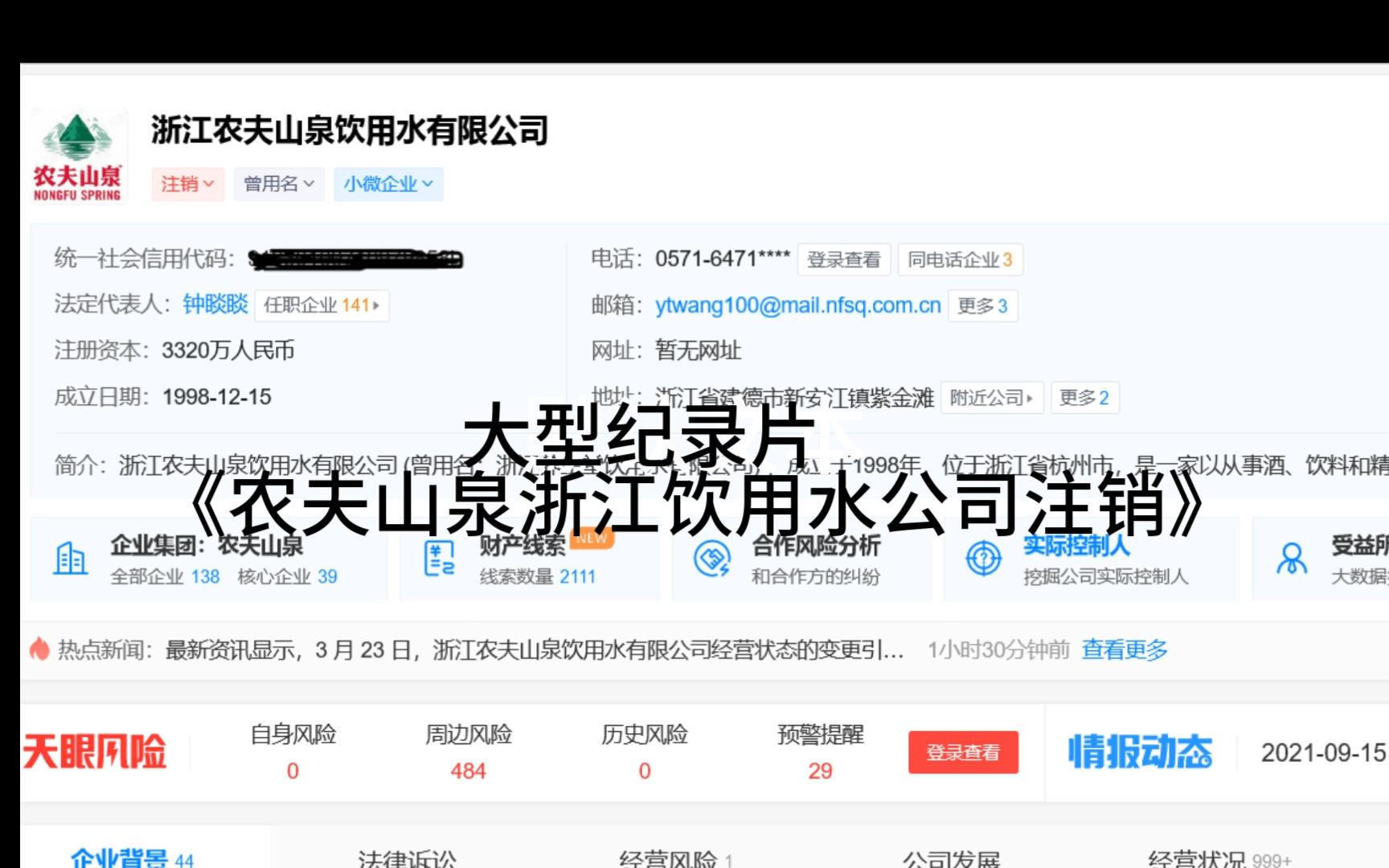Viewport: 1389px width, 868px height.
Task: Click the 天眼风险 logo
Action: (x=95, y=752)
